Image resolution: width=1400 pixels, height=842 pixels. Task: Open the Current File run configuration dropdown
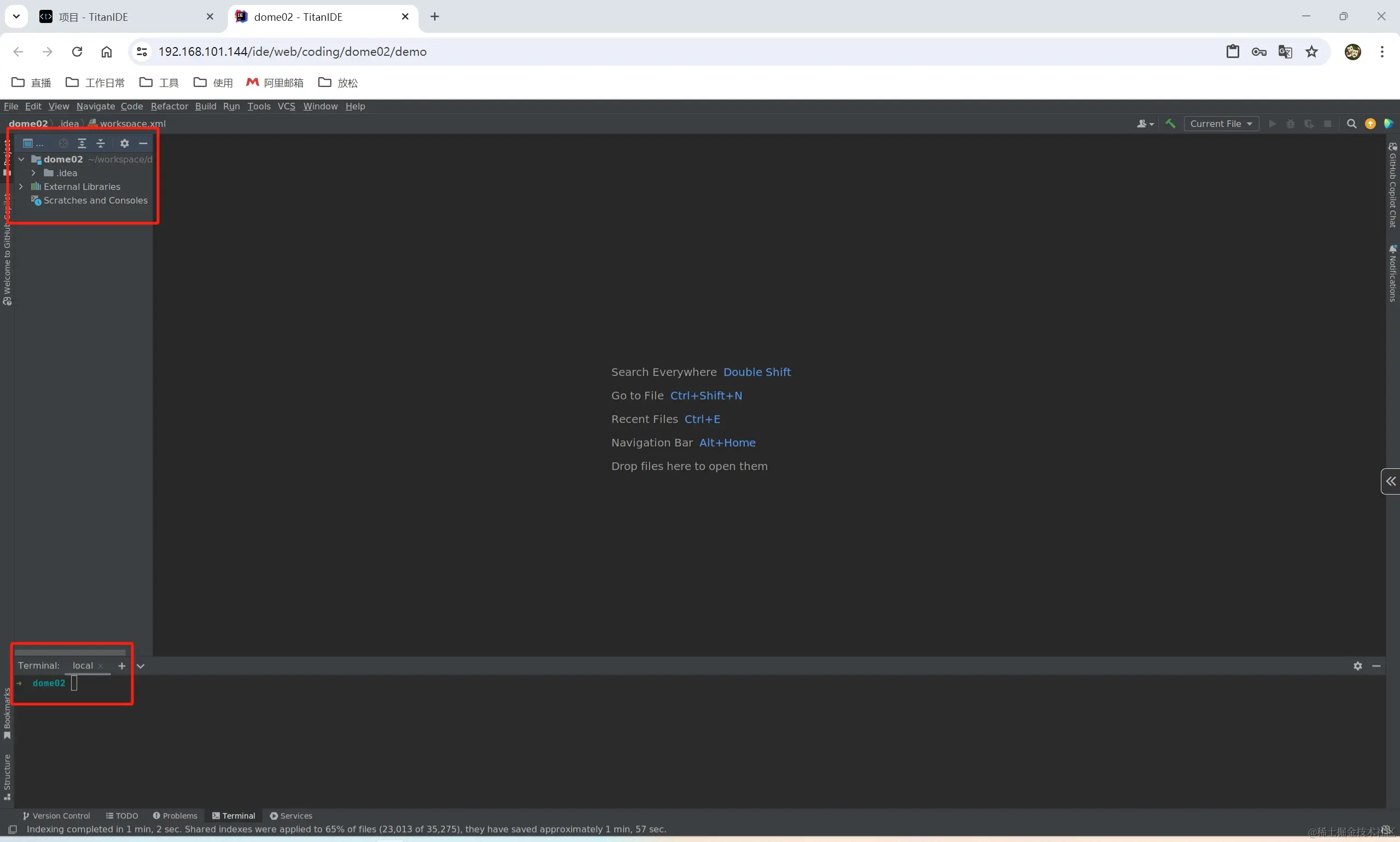coord(1221,124)
